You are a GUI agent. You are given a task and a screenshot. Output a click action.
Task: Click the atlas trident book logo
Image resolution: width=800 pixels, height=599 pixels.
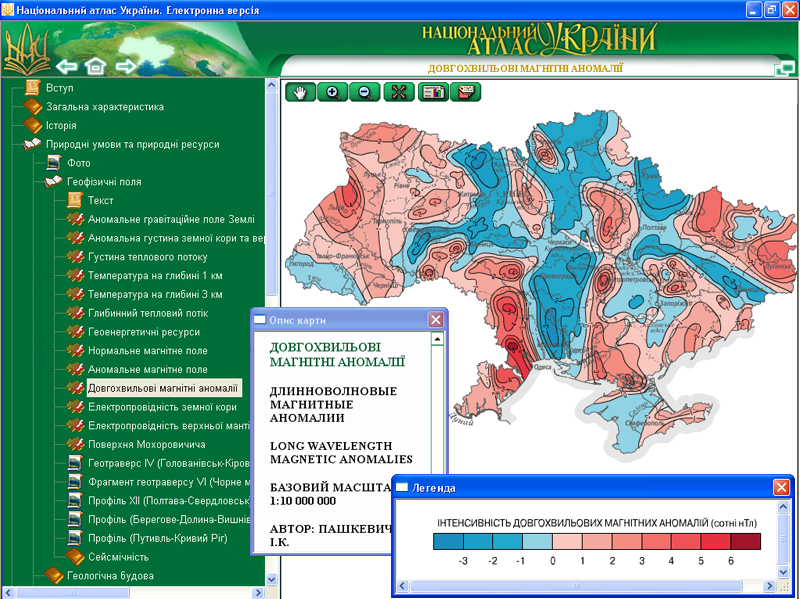pos(27,49)
